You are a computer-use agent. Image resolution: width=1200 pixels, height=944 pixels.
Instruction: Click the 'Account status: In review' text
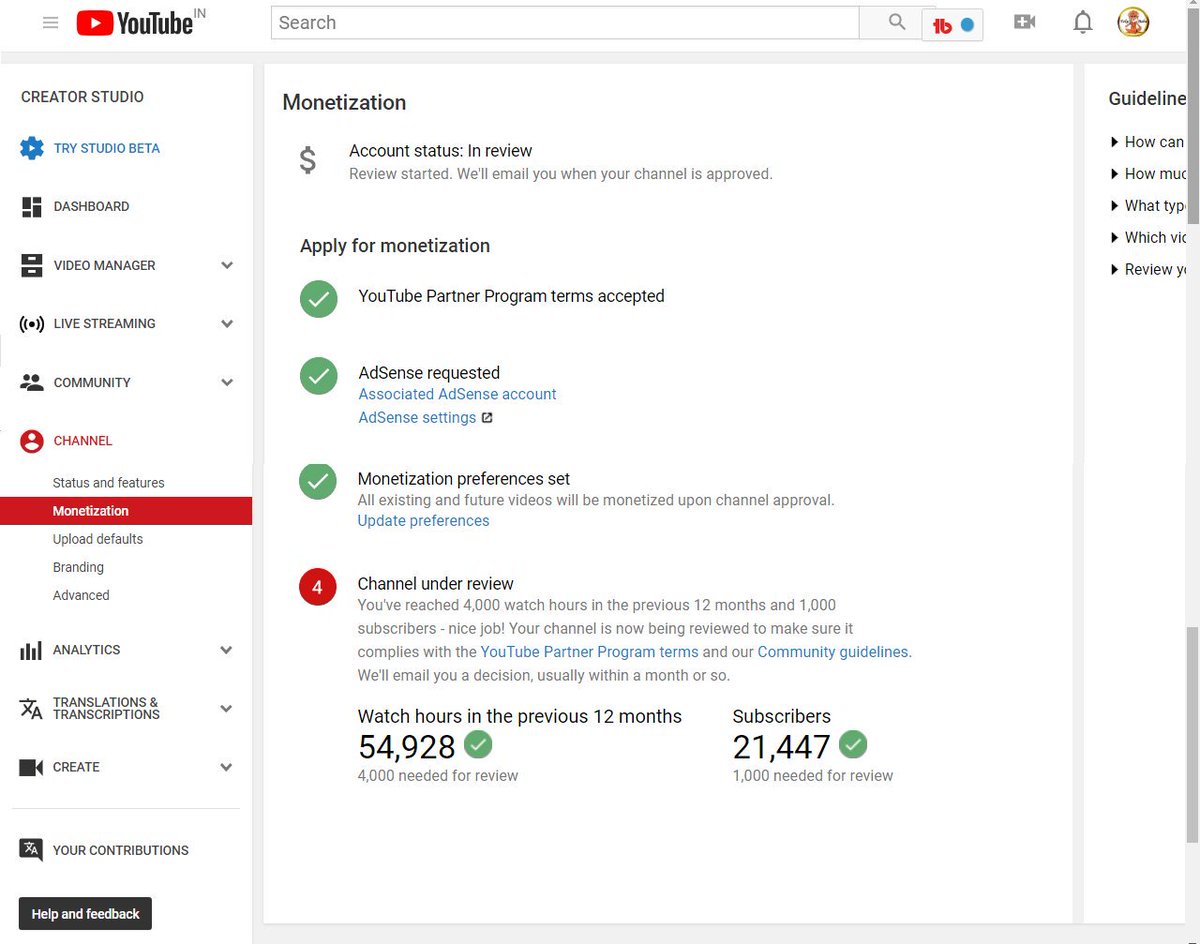(x=440, y=151)
